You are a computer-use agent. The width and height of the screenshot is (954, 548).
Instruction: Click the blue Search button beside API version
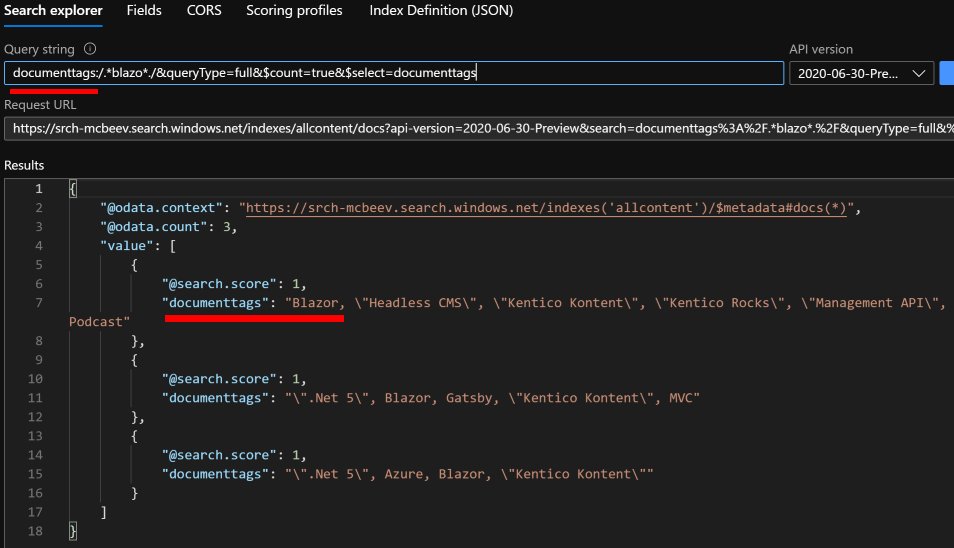click(x=947, y=73)
